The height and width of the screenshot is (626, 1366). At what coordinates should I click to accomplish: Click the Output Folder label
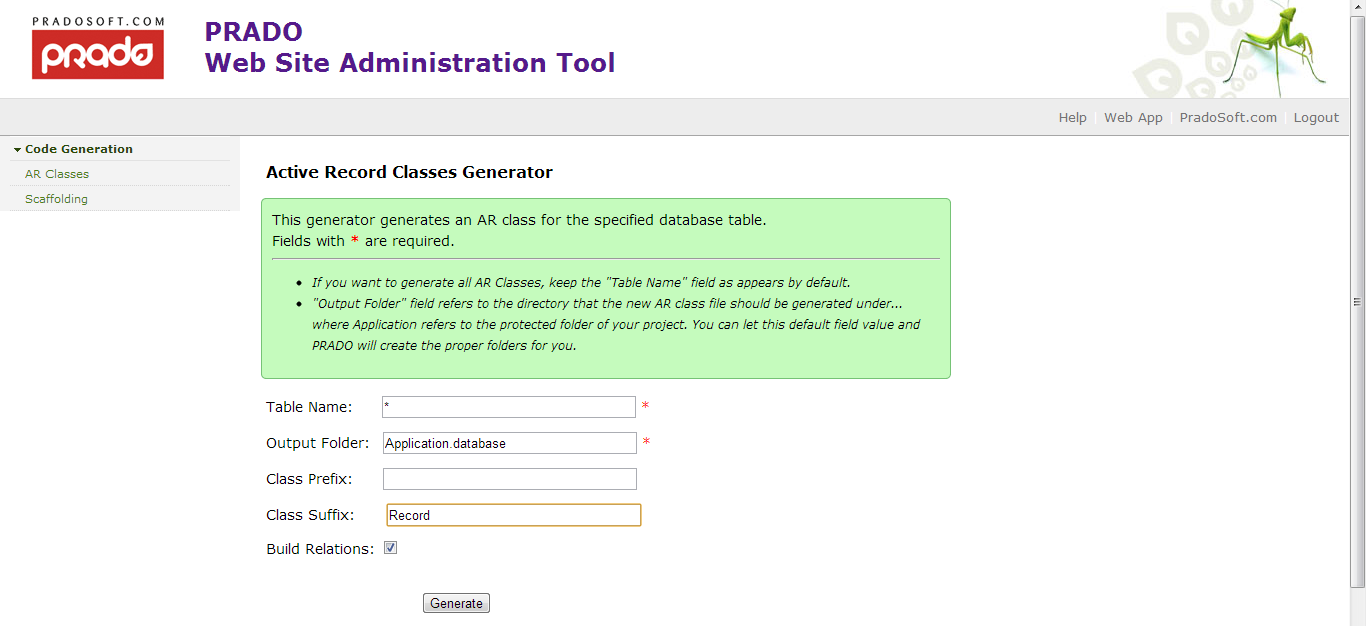click(x=318, y=443)
